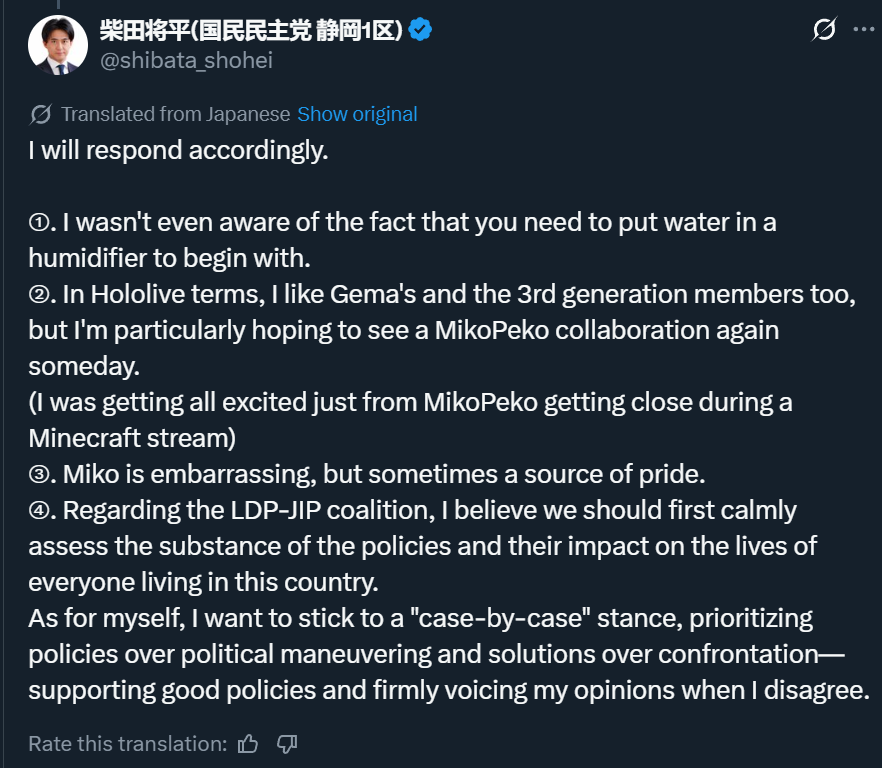Rate the translation with thumbs down
Viewport: 882px width, 768px height.
click(287, 744)
